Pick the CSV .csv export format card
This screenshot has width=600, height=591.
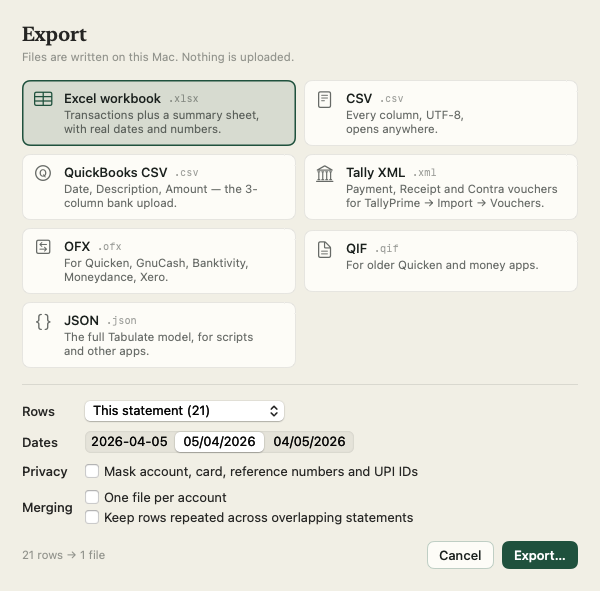pyautogui.click(x=441, y=113)
